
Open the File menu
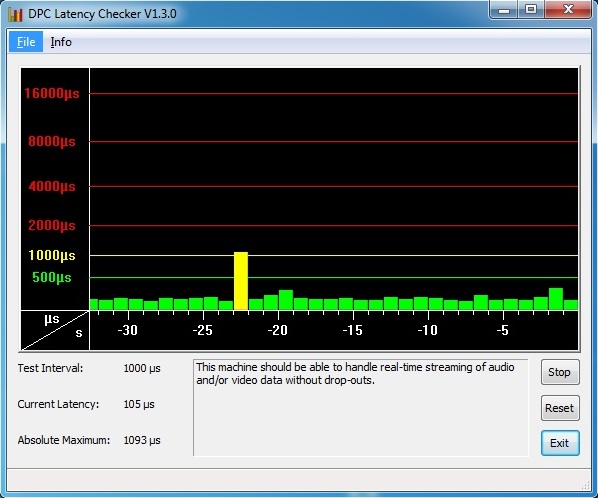pyautogui.click(x=26, y=42)
